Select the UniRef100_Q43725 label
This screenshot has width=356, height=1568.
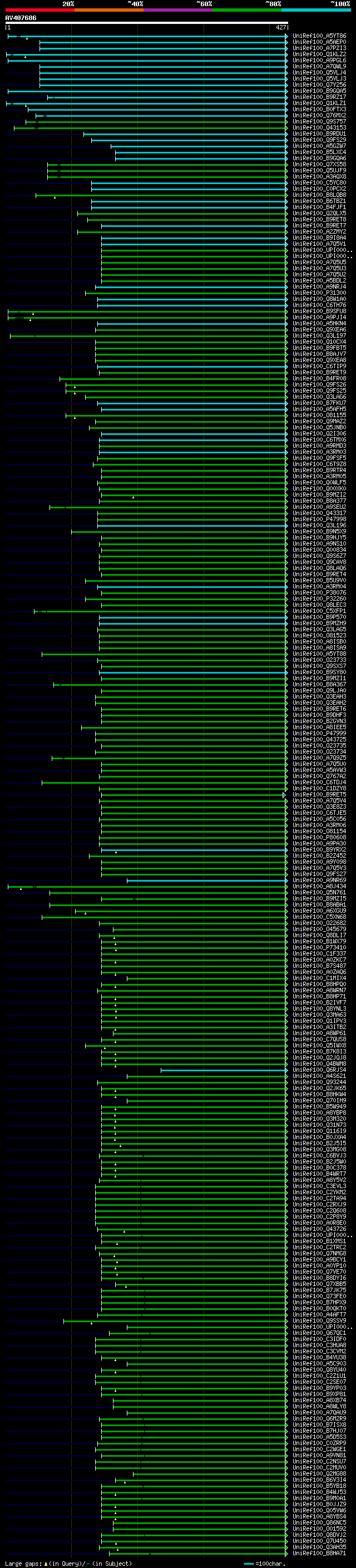pyautogui.click(x=319, y=740)
